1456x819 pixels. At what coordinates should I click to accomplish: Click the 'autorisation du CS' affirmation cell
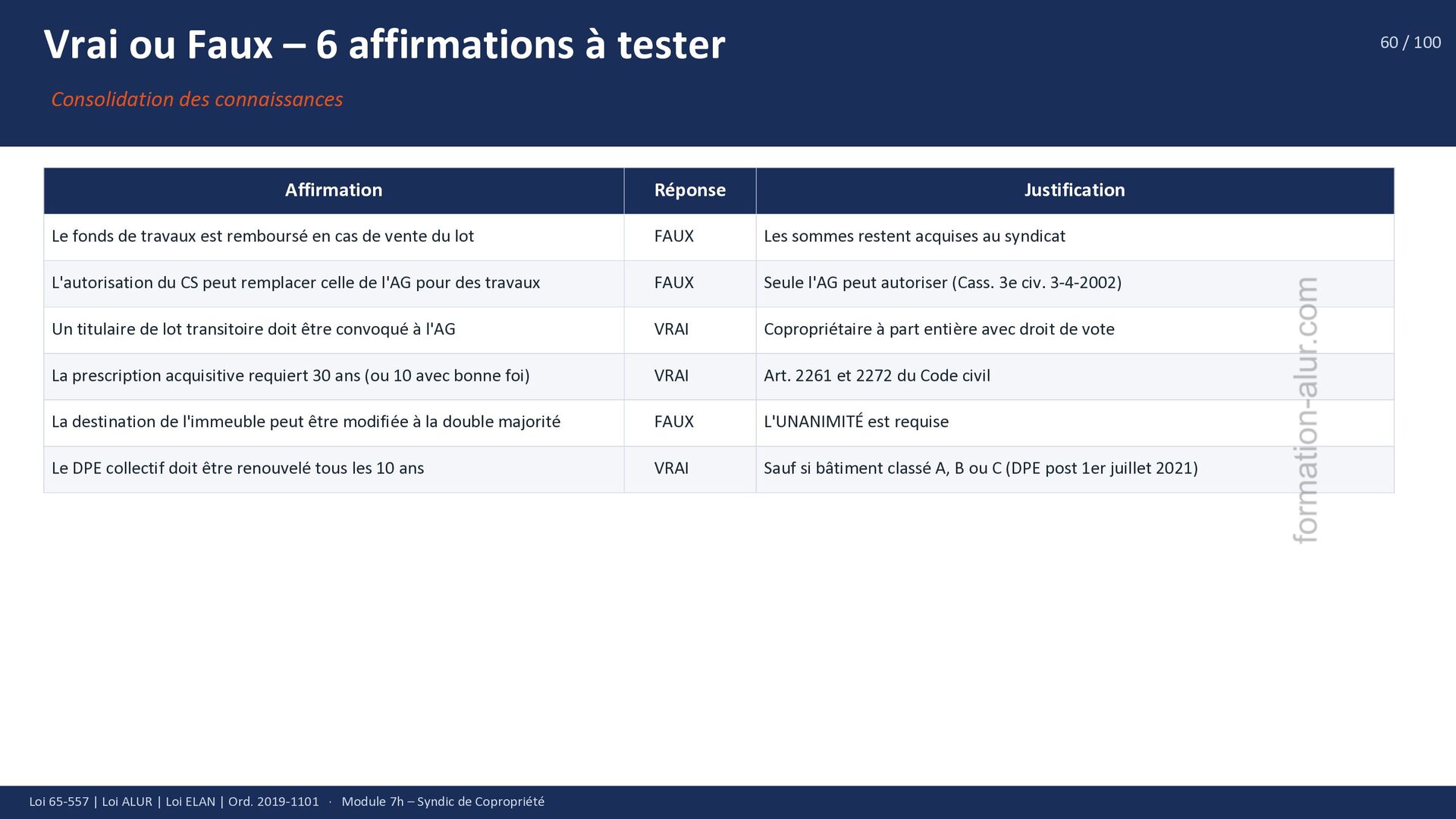[296, 283]
